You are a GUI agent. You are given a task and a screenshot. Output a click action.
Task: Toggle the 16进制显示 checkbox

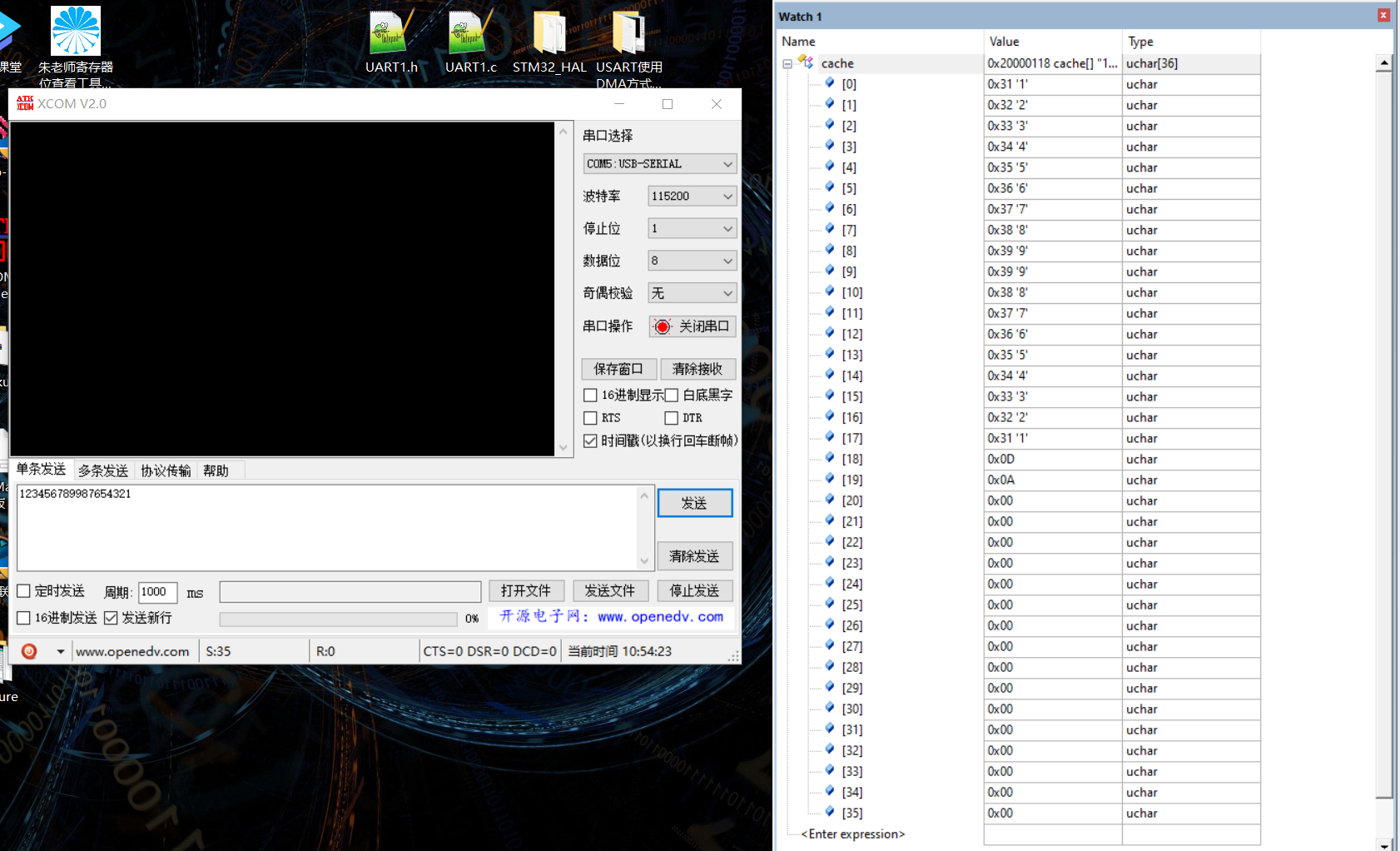tap(590, 395)
